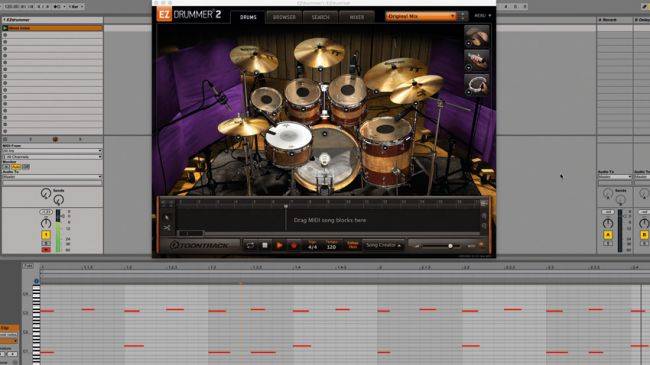Click the snare drum in the kit
The width and height of the screenshot is (650, 365).
tap(289, 143)
